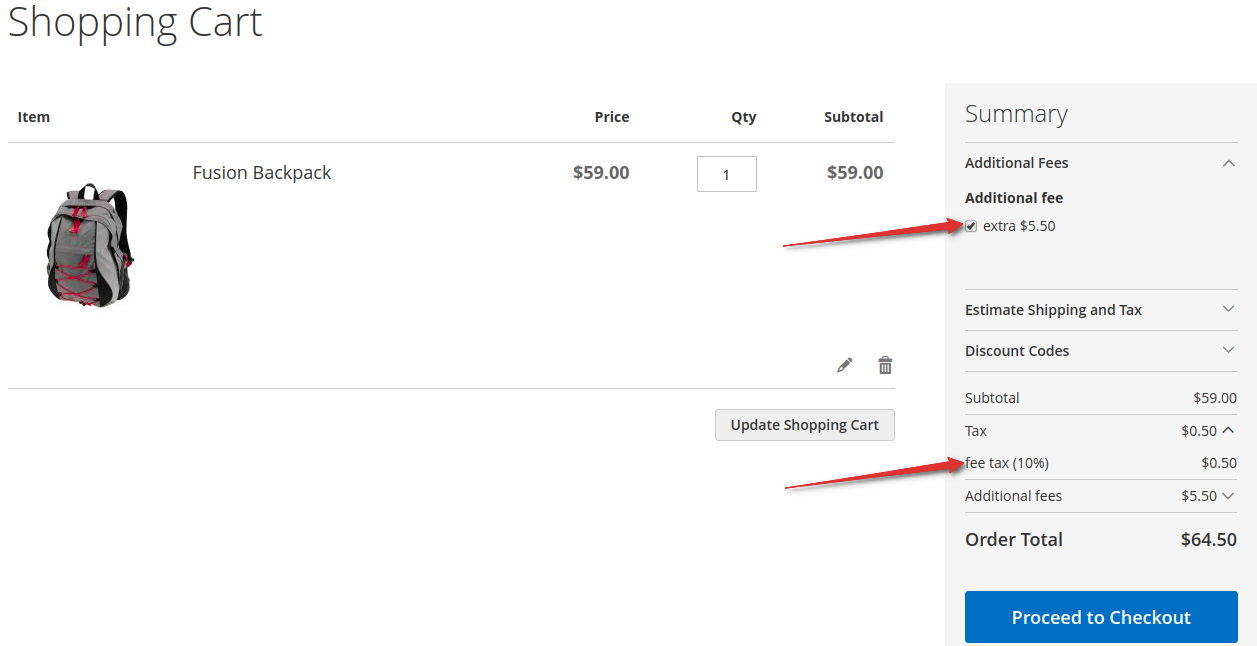Expand the Additional fees total arrow
This screenshot has width=1257, height=646.
pyautogui.click(x=1229, y=495)
